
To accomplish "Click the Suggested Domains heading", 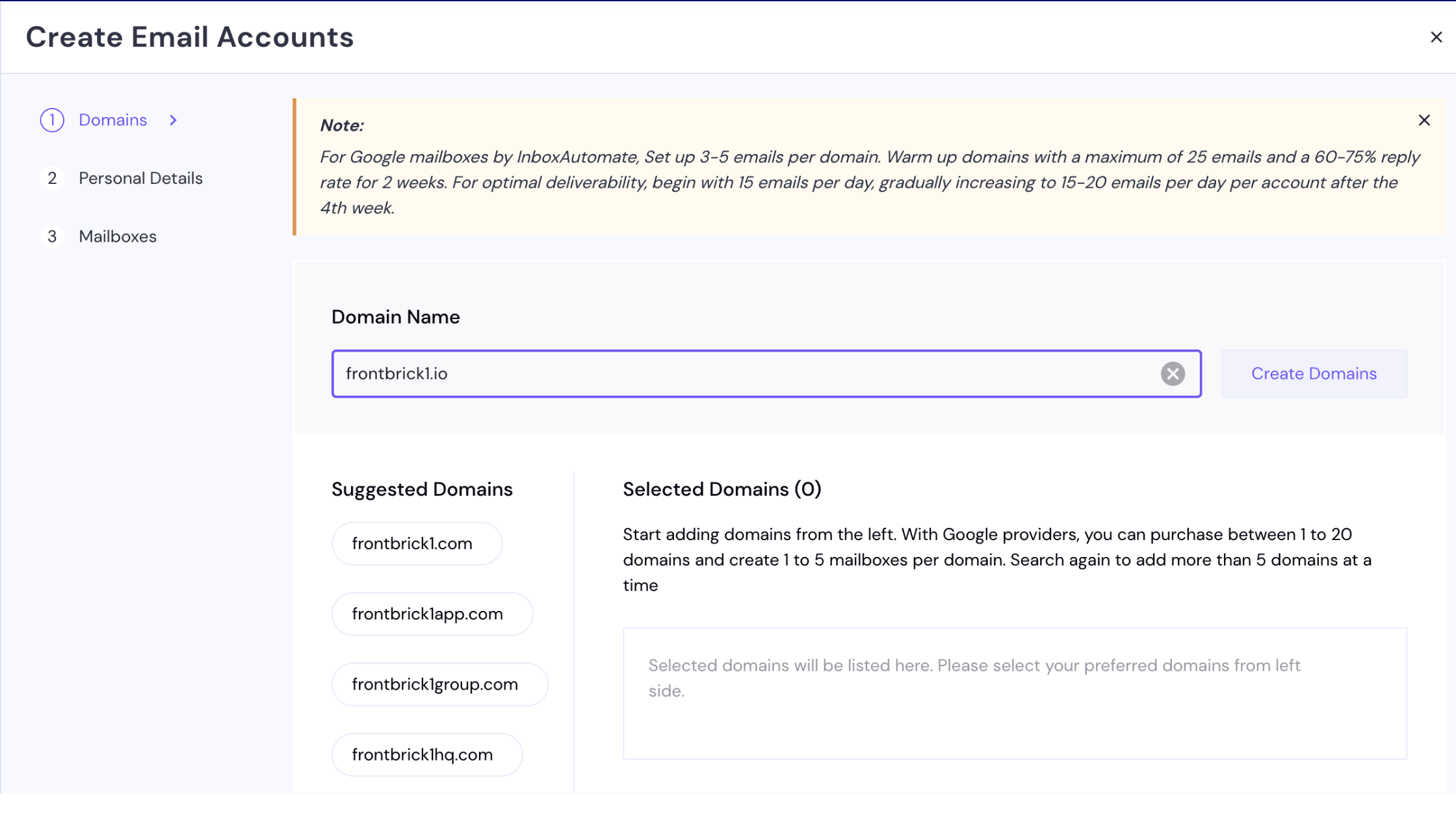I will point(422,489).
